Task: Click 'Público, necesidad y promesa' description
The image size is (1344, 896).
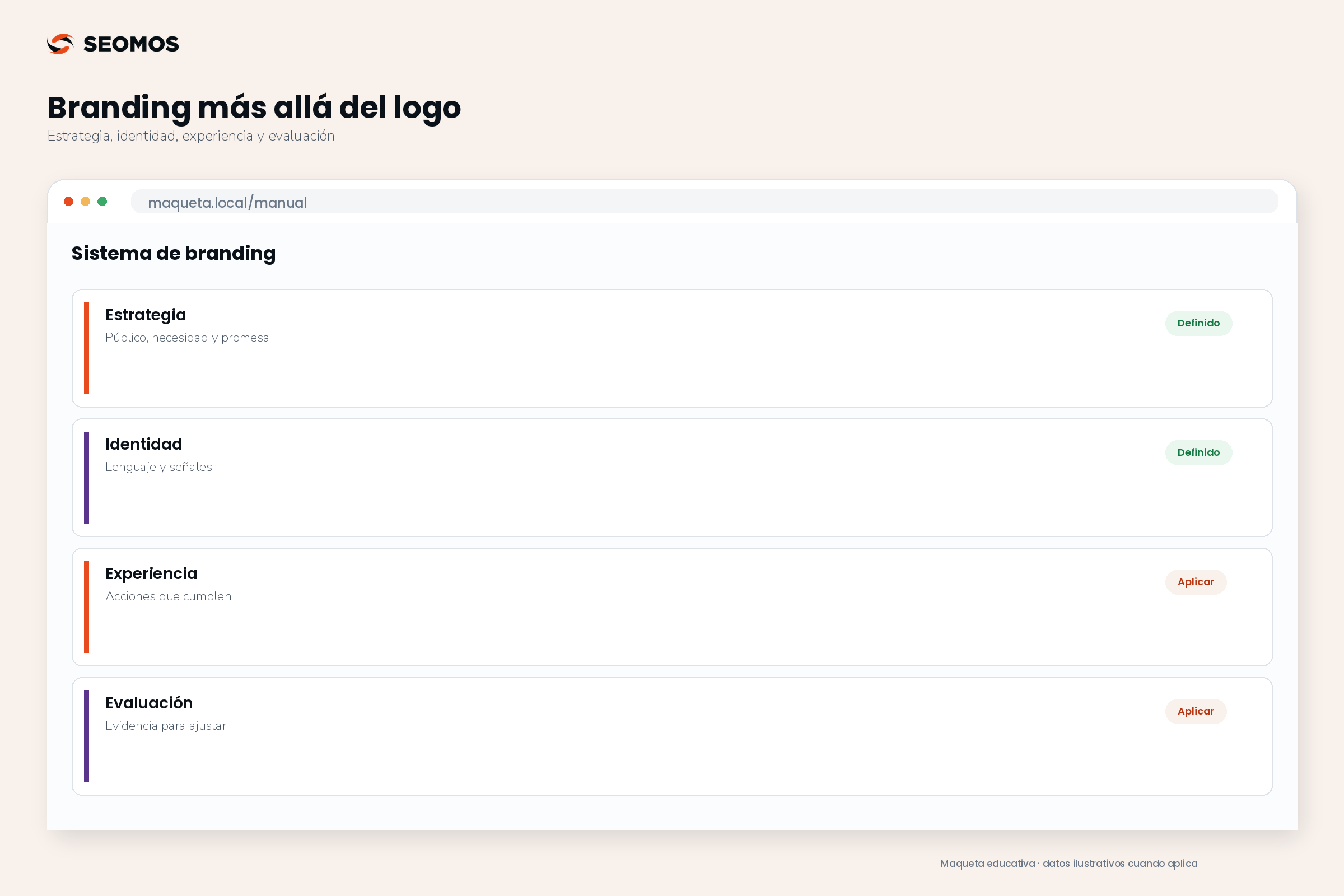Action: [x=187, y=338]
